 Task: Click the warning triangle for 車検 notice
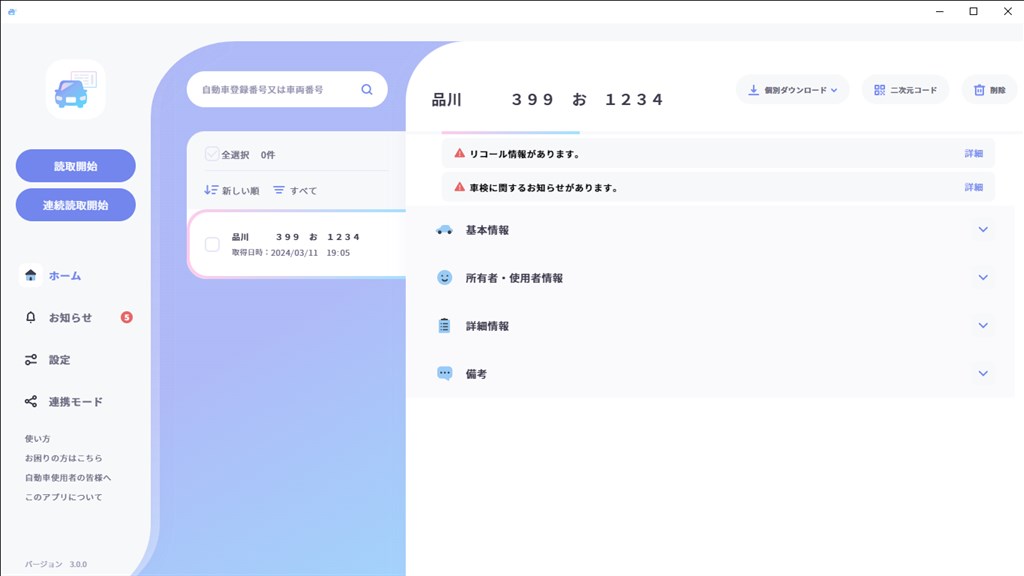(x=460, y=187)
